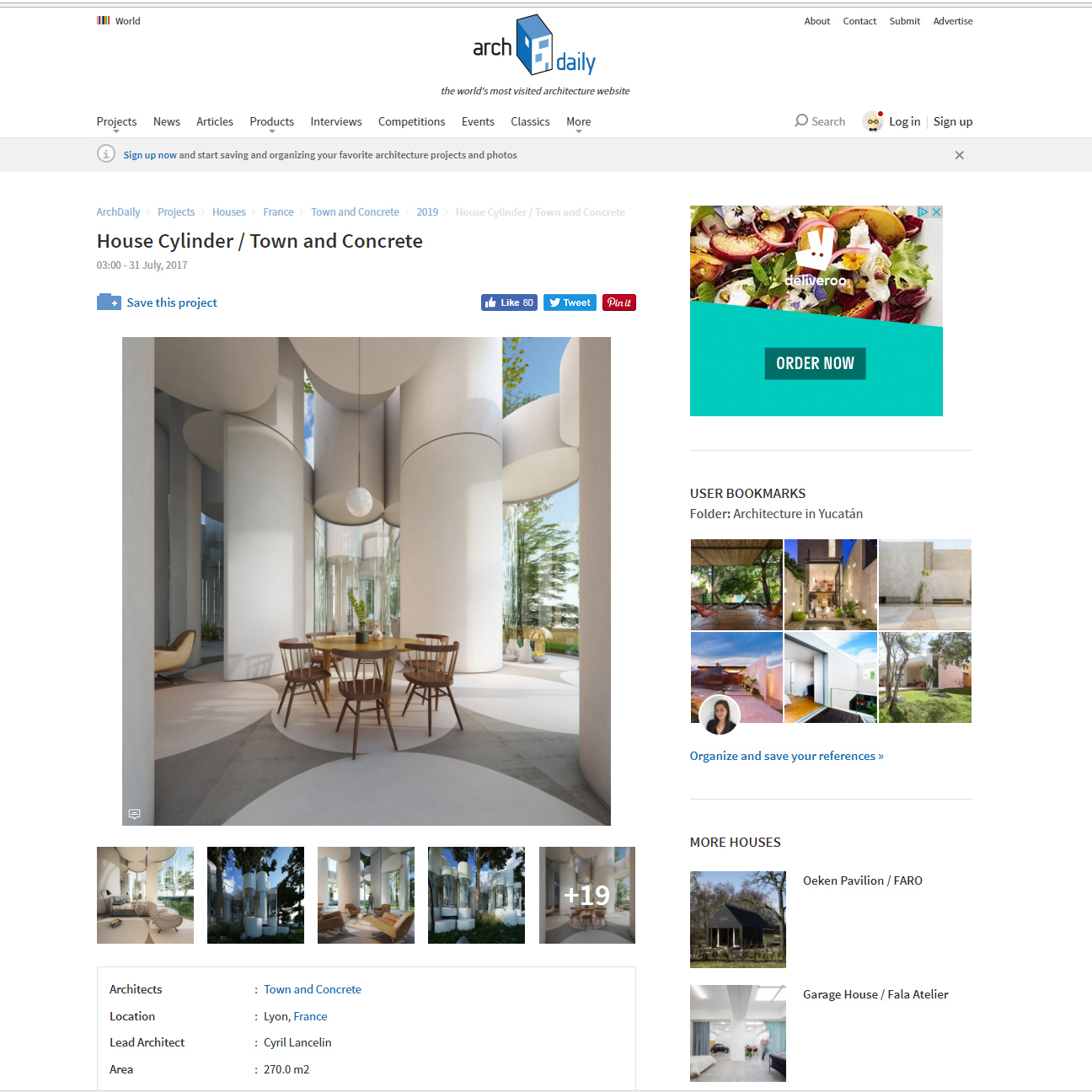Open the +19 more images thumbnail

click(x=587, y=895)
